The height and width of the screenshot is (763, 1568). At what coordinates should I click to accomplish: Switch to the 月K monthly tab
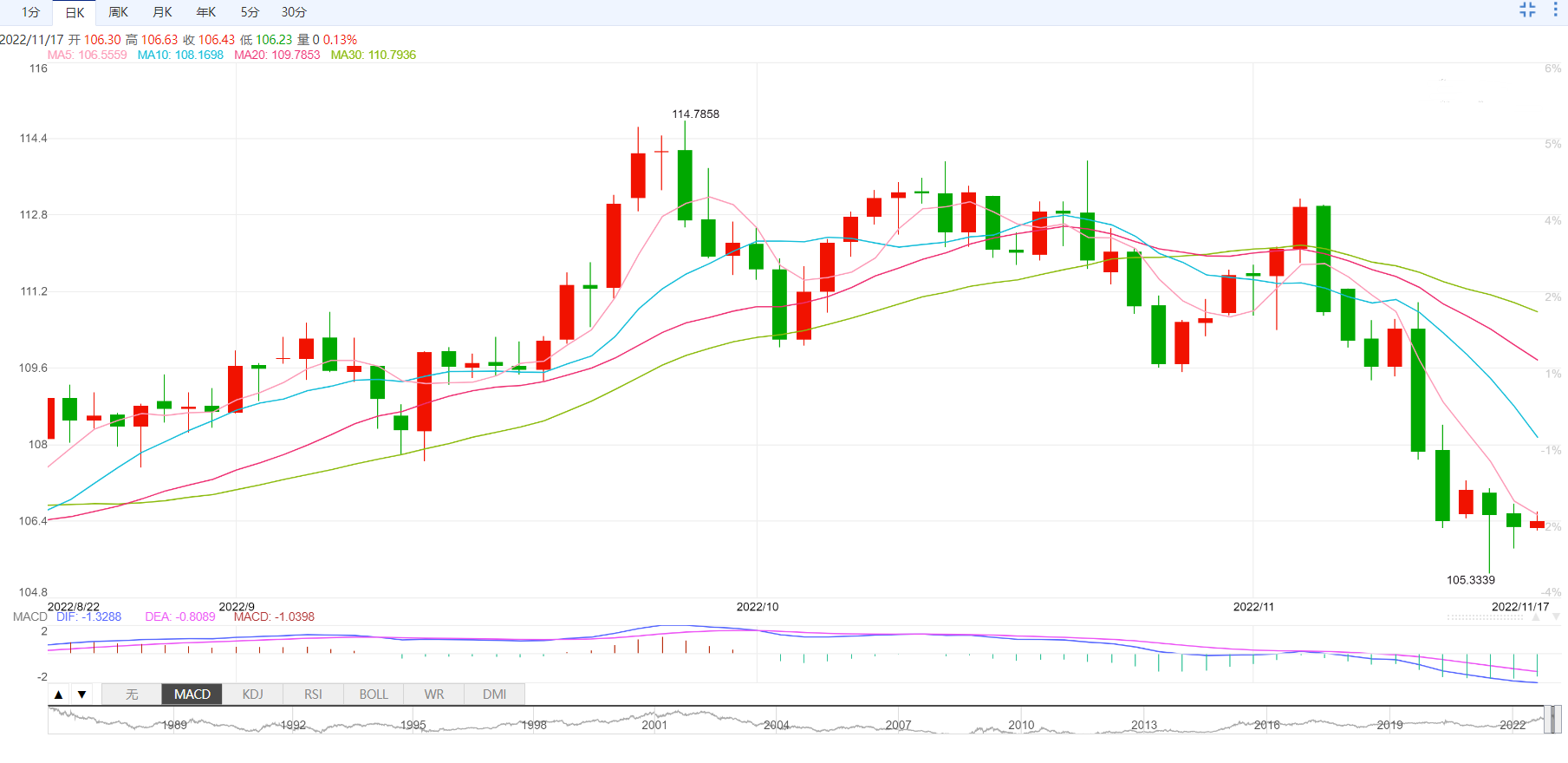(x=162, y=12)
